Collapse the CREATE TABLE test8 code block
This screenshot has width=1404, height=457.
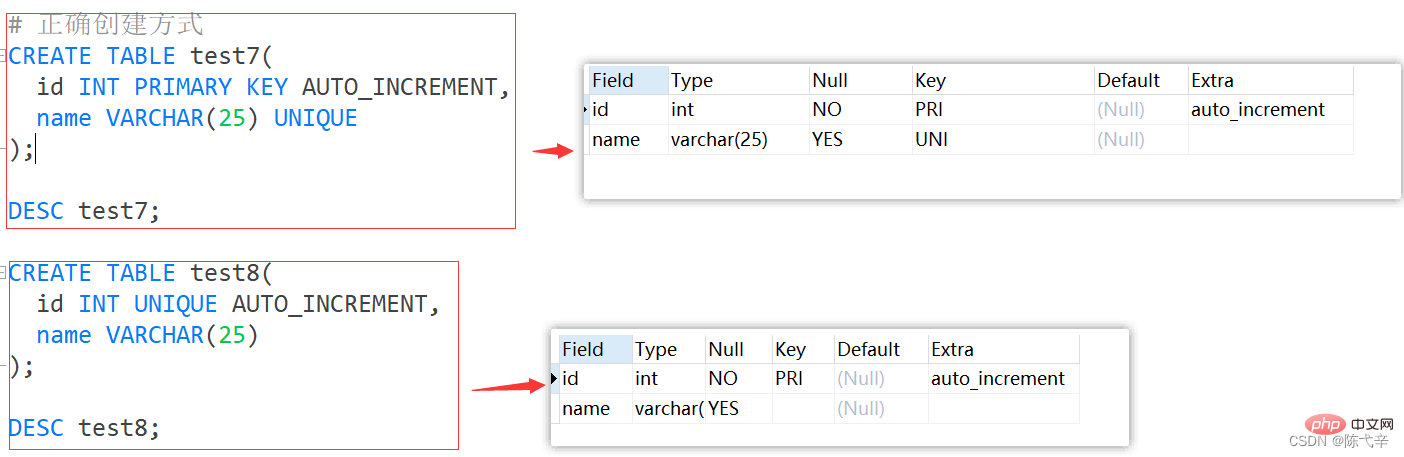(x=4, y=273)
